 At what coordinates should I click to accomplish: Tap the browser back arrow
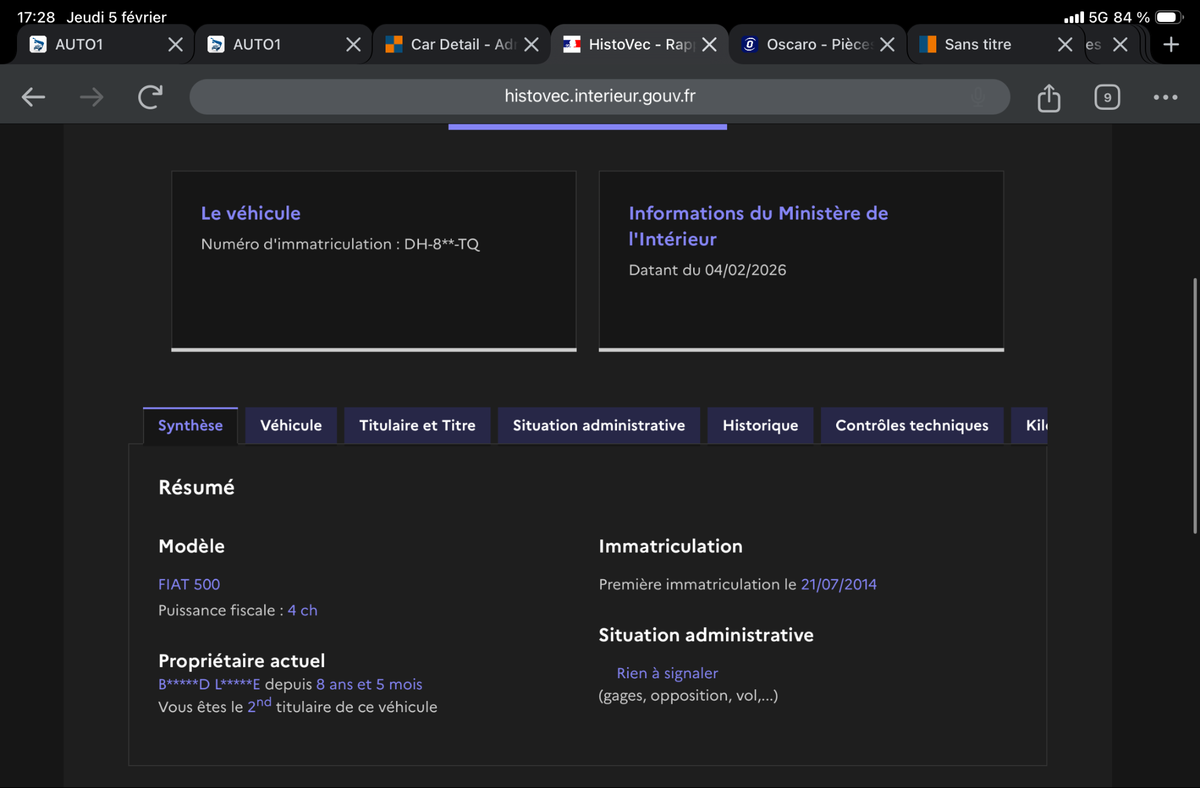click(x=34, y=97)
